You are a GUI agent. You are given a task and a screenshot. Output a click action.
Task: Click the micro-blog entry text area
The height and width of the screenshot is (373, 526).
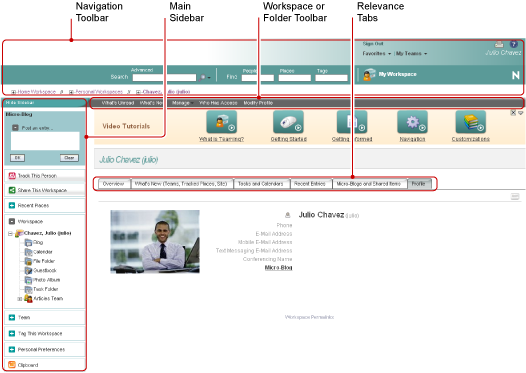coord(45,141)
